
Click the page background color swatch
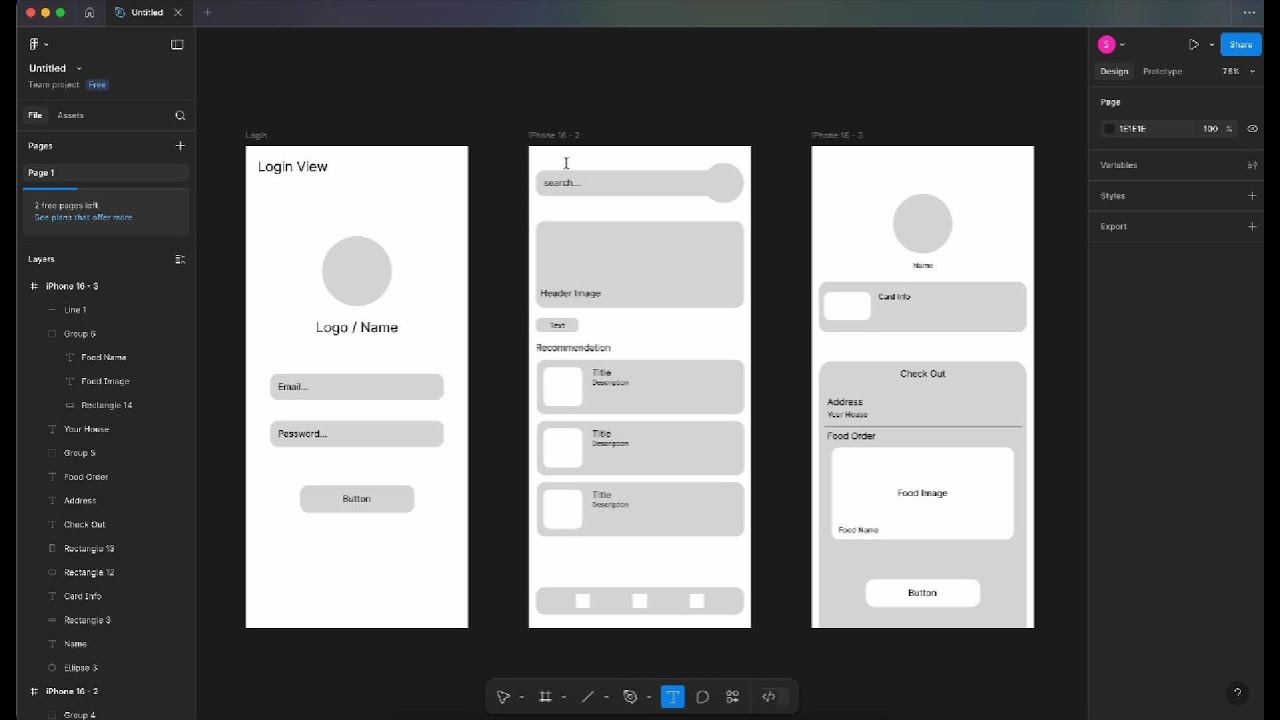(x=1108, y=129)
